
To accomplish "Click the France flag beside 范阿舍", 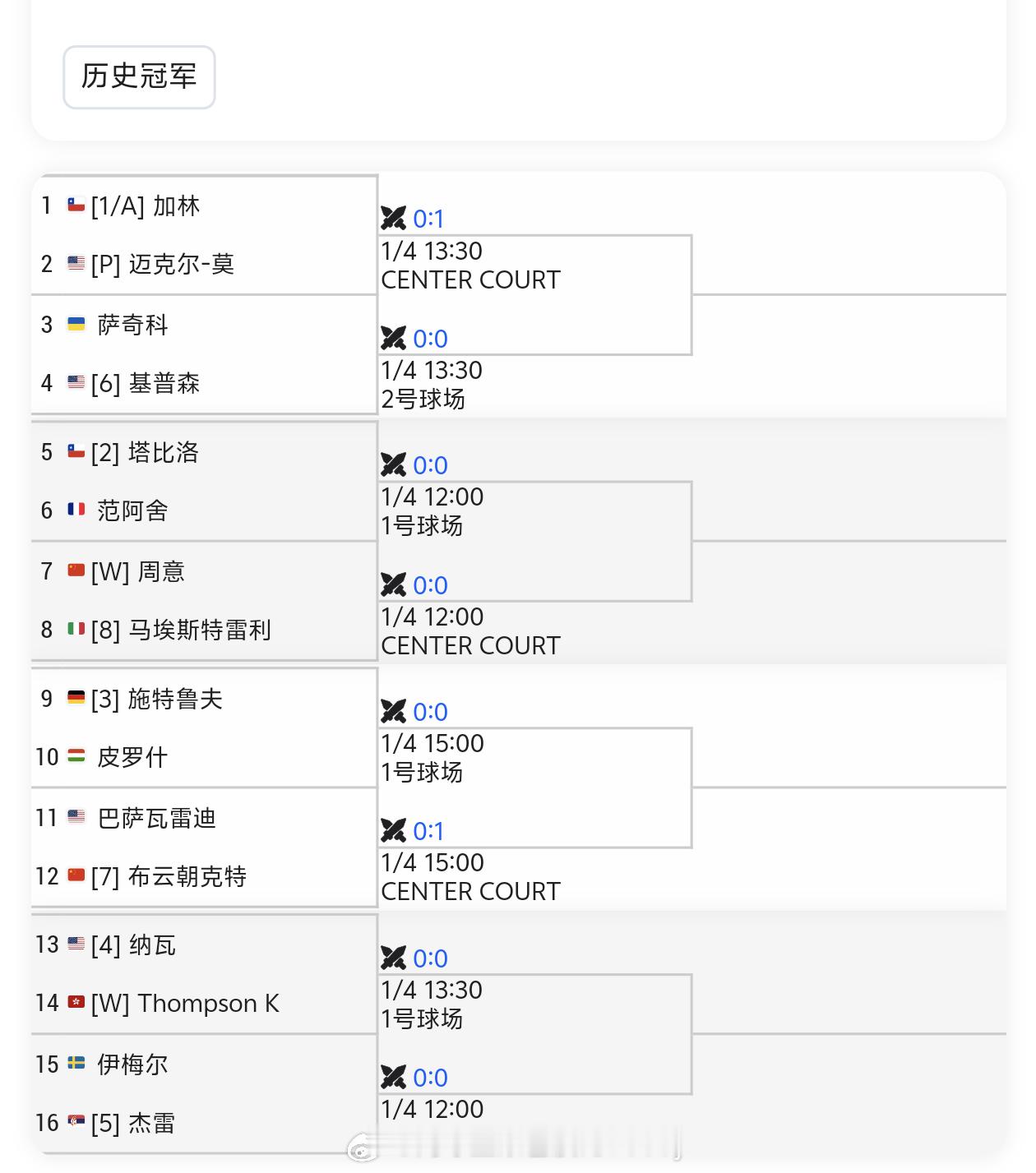I will tap(76, 510).
